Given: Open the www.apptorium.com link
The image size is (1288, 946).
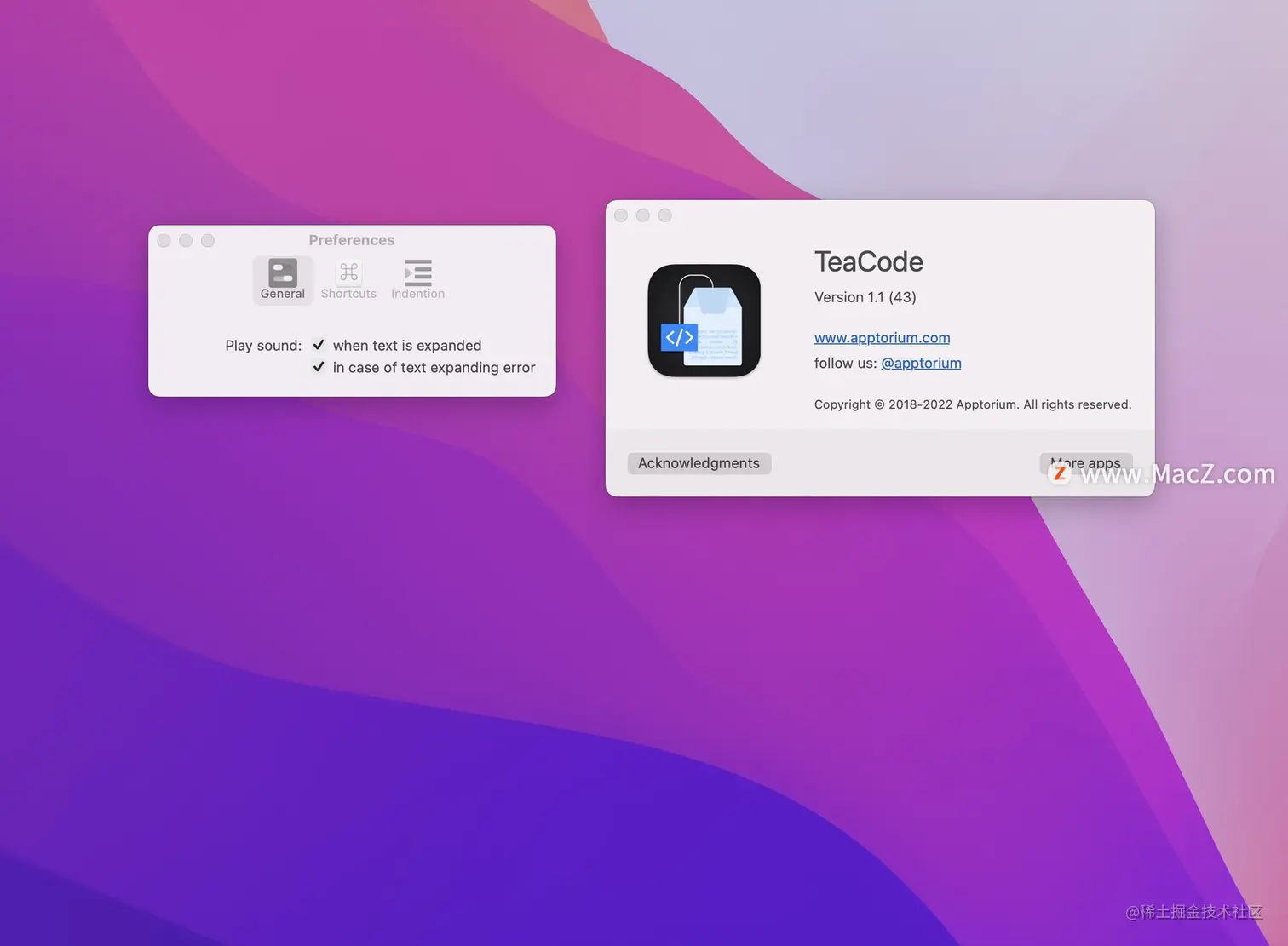Looking at the screenshot, I should tap(882, 337).
